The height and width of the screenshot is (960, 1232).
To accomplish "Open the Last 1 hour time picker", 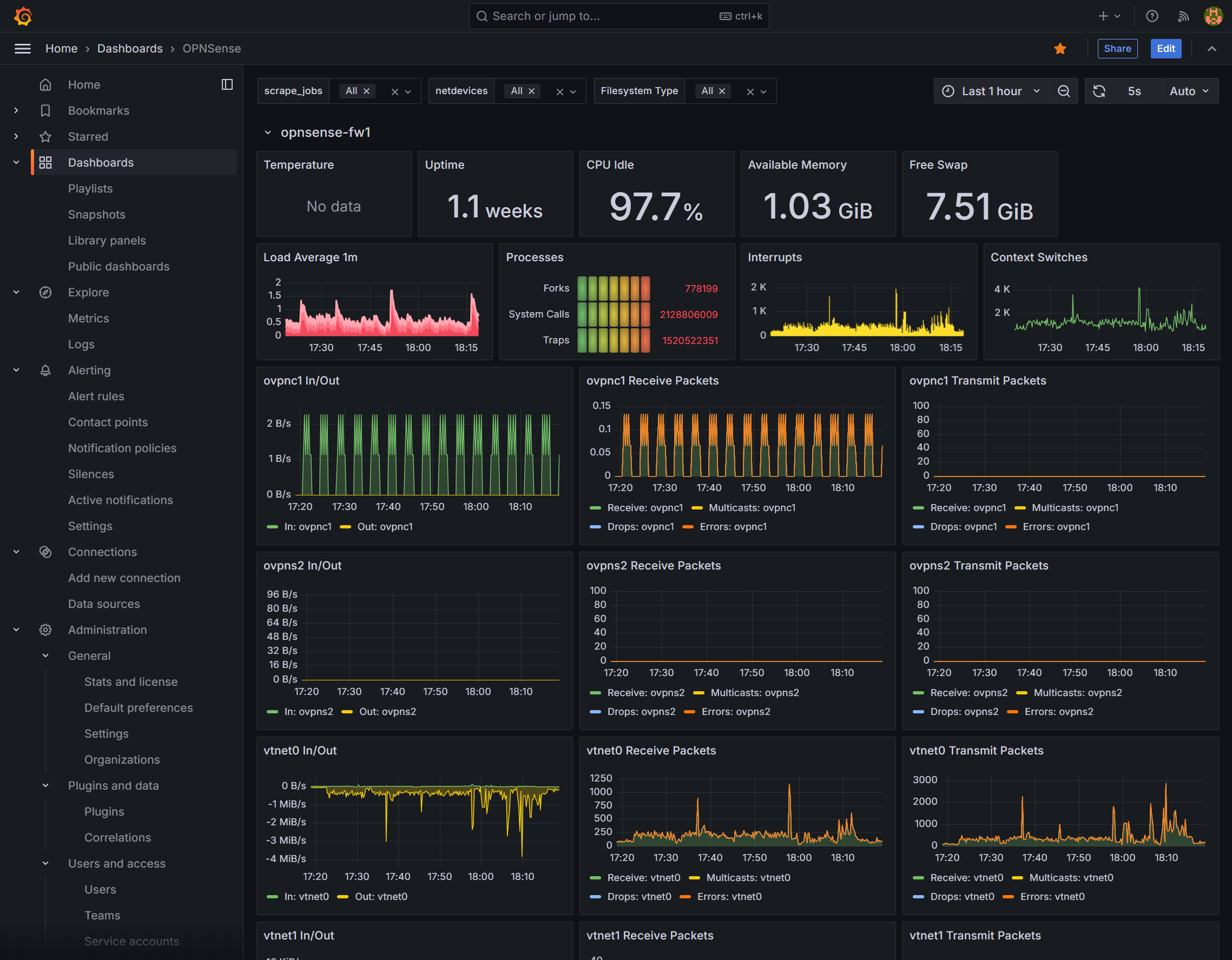I will (992, 91).
